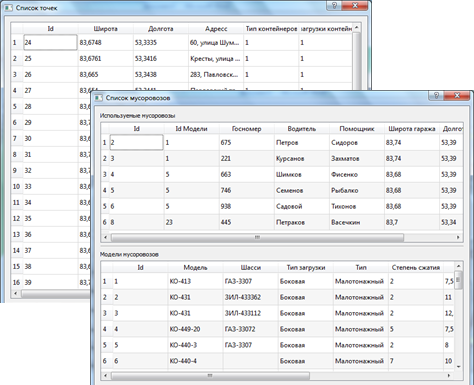The image size is (474, 385).
Task: Select model cell КО-440-3
Action: 195,345
